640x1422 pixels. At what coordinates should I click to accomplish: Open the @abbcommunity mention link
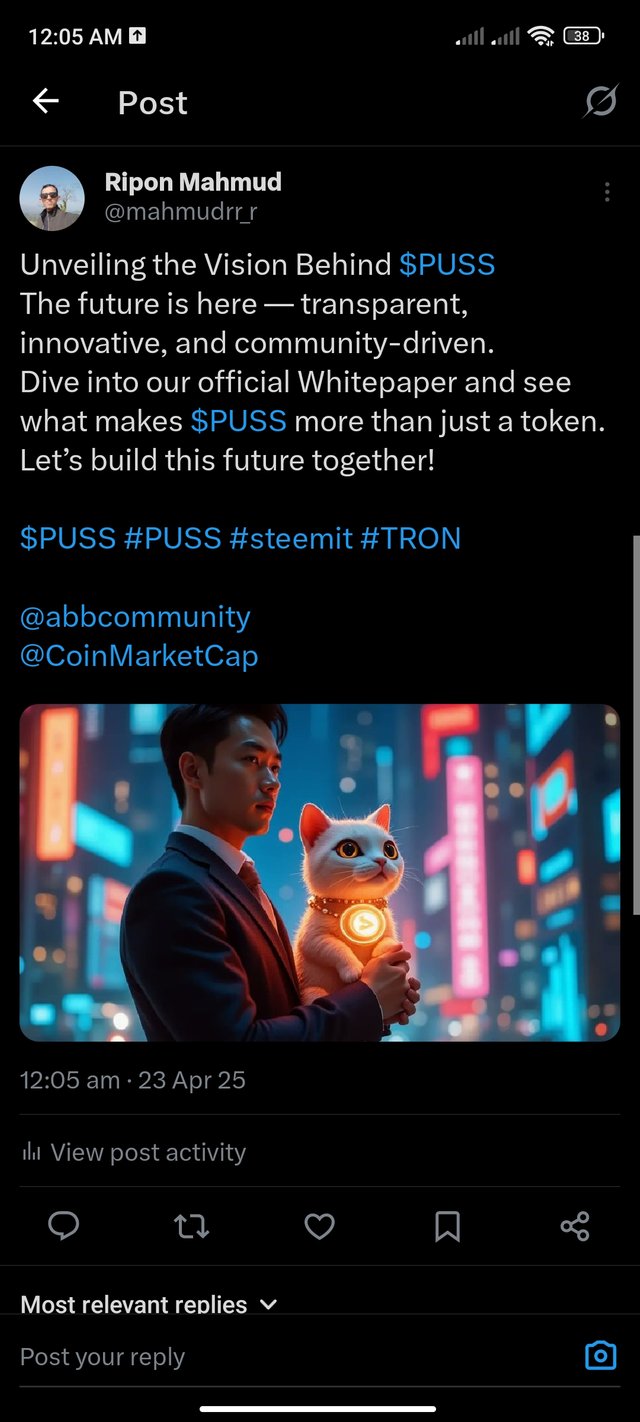click(135, 617)
